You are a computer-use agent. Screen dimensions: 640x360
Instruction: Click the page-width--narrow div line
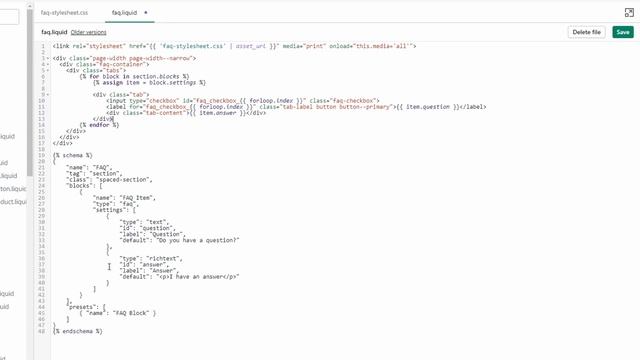[124, 58]
